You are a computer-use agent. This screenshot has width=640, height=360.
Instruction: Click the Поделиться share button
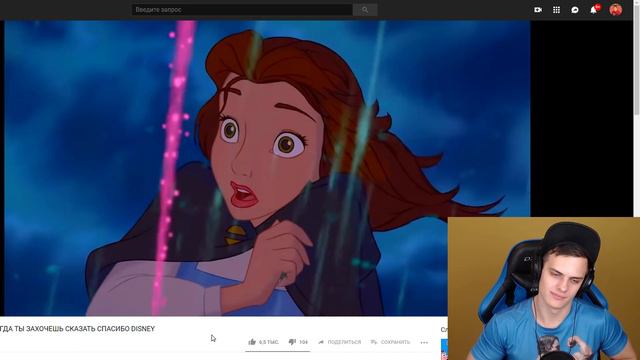pos(340,342)
